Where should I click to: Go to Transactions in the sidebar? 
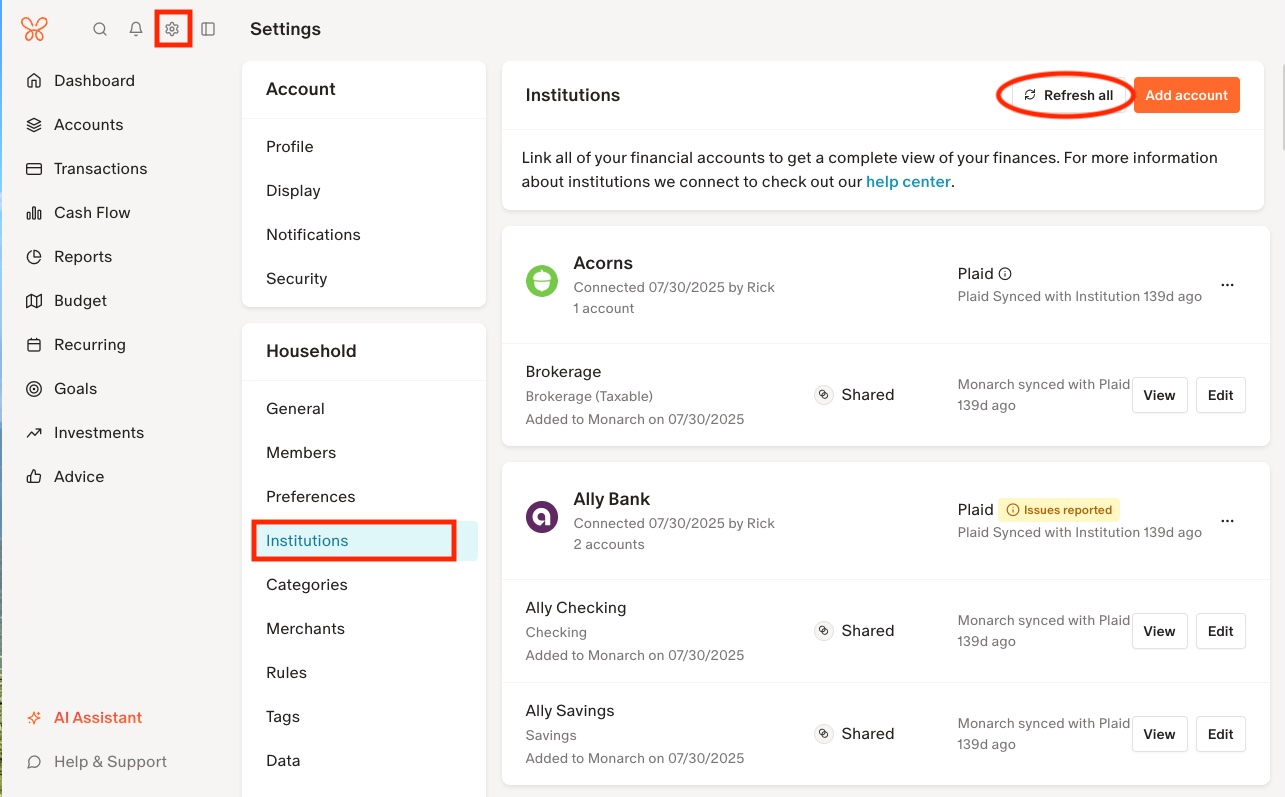coord(100,169)
